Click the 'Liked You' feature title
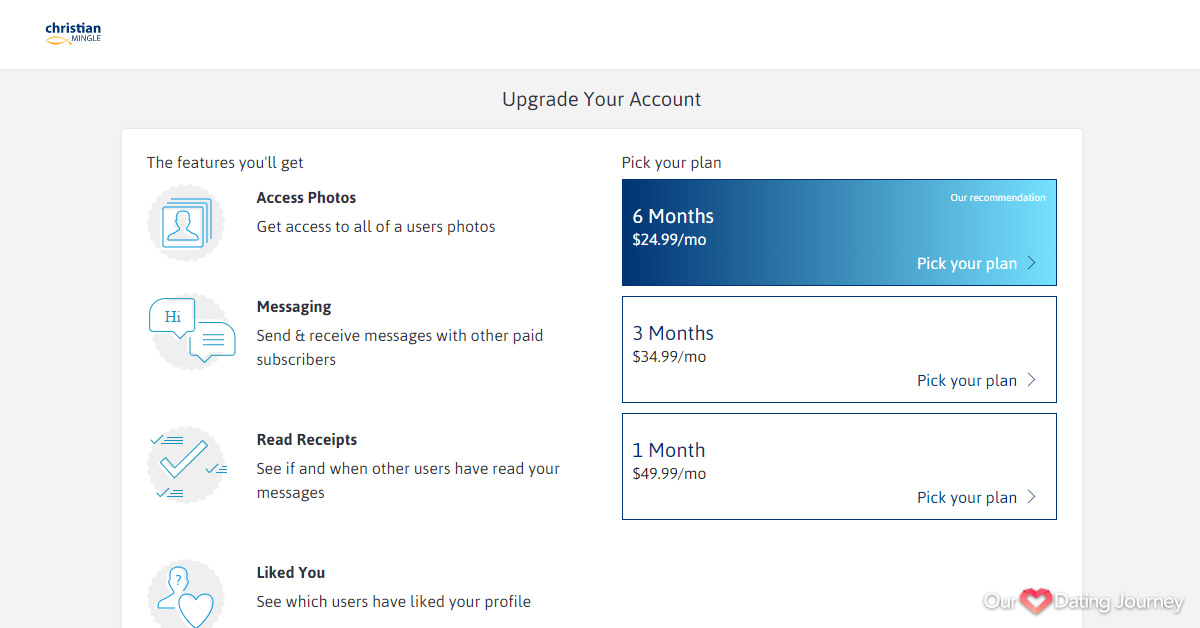Viewport: 1200px width, 628px height. [291, 573]
